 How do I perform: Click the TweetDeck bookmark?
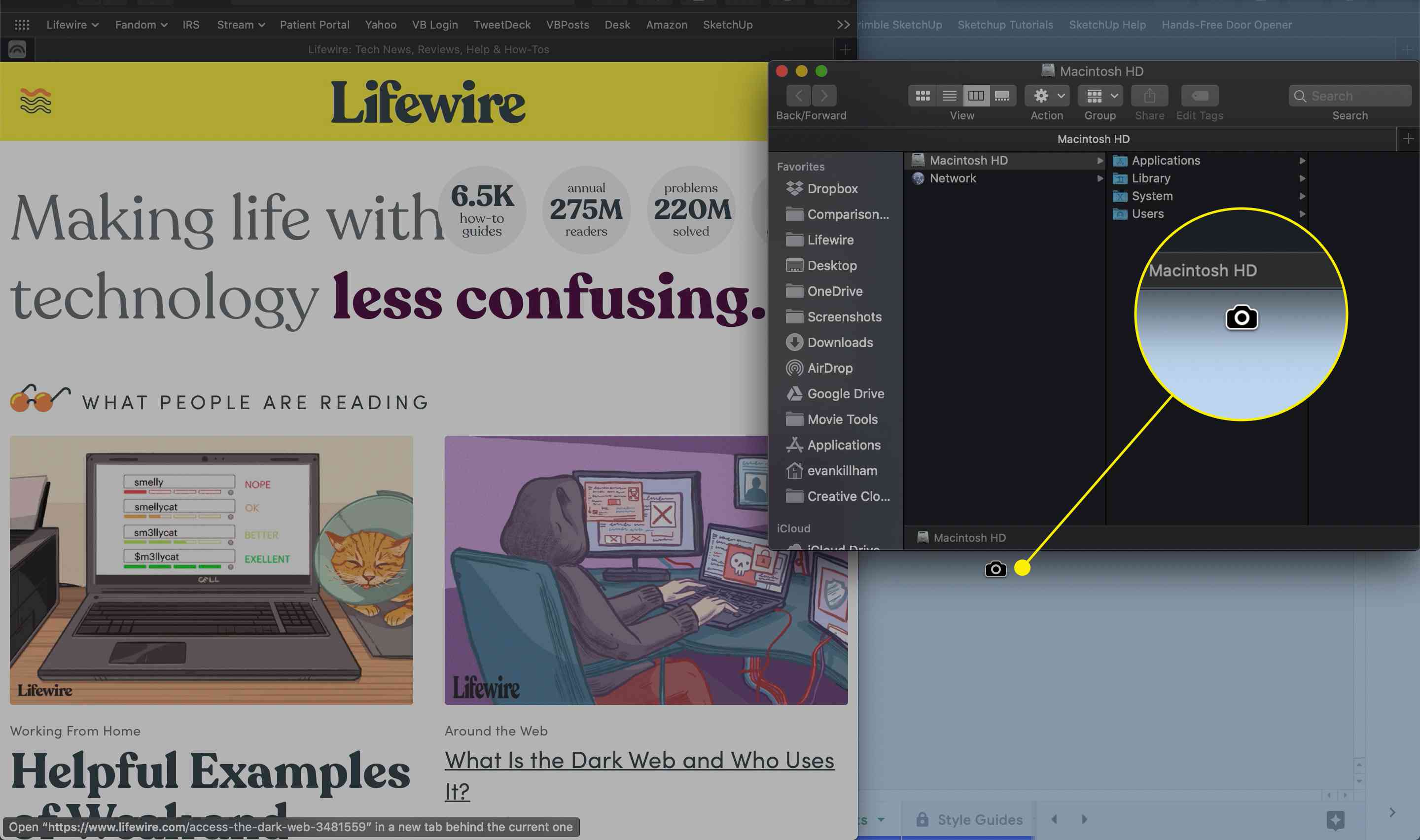502,25
